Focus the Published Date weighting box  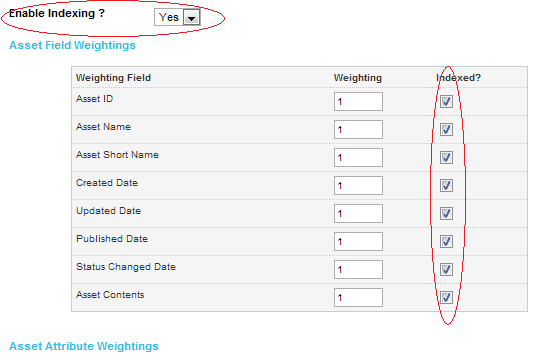pyautogui.click(x=358, y=241)
